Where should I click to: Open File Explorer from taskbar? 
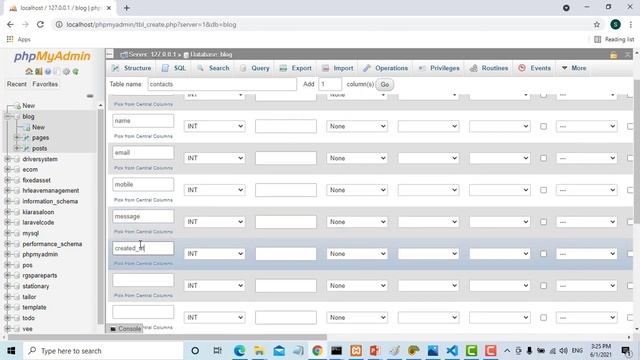pyautogui.click(x=259, y=351)
